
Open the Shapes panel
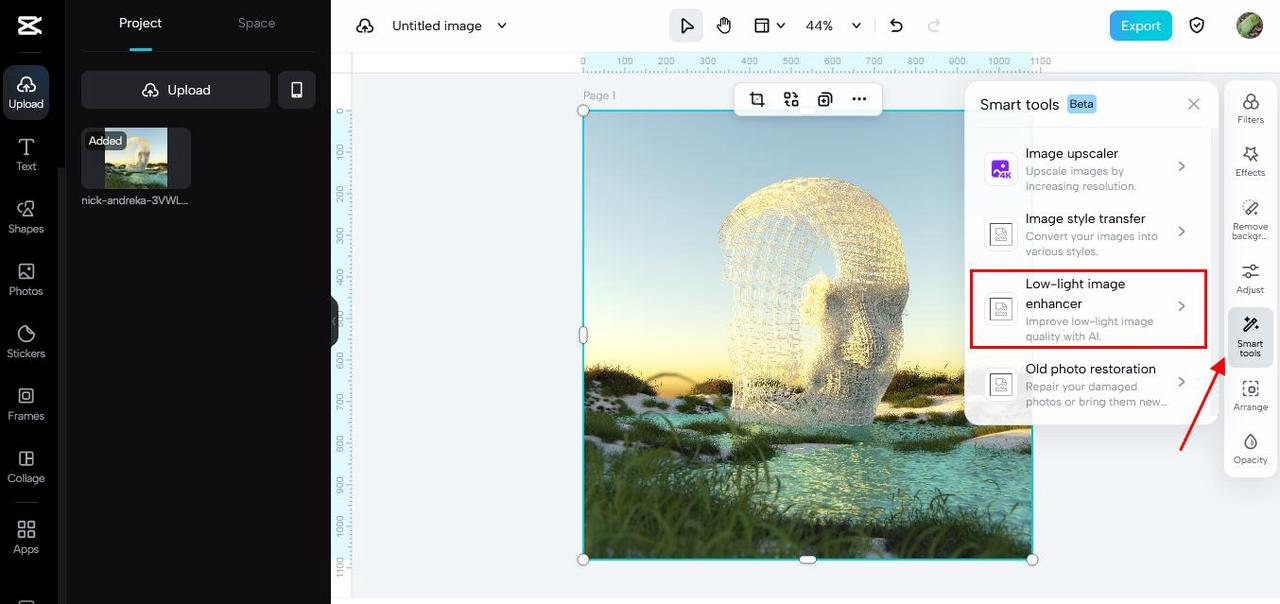pos(26,217)
